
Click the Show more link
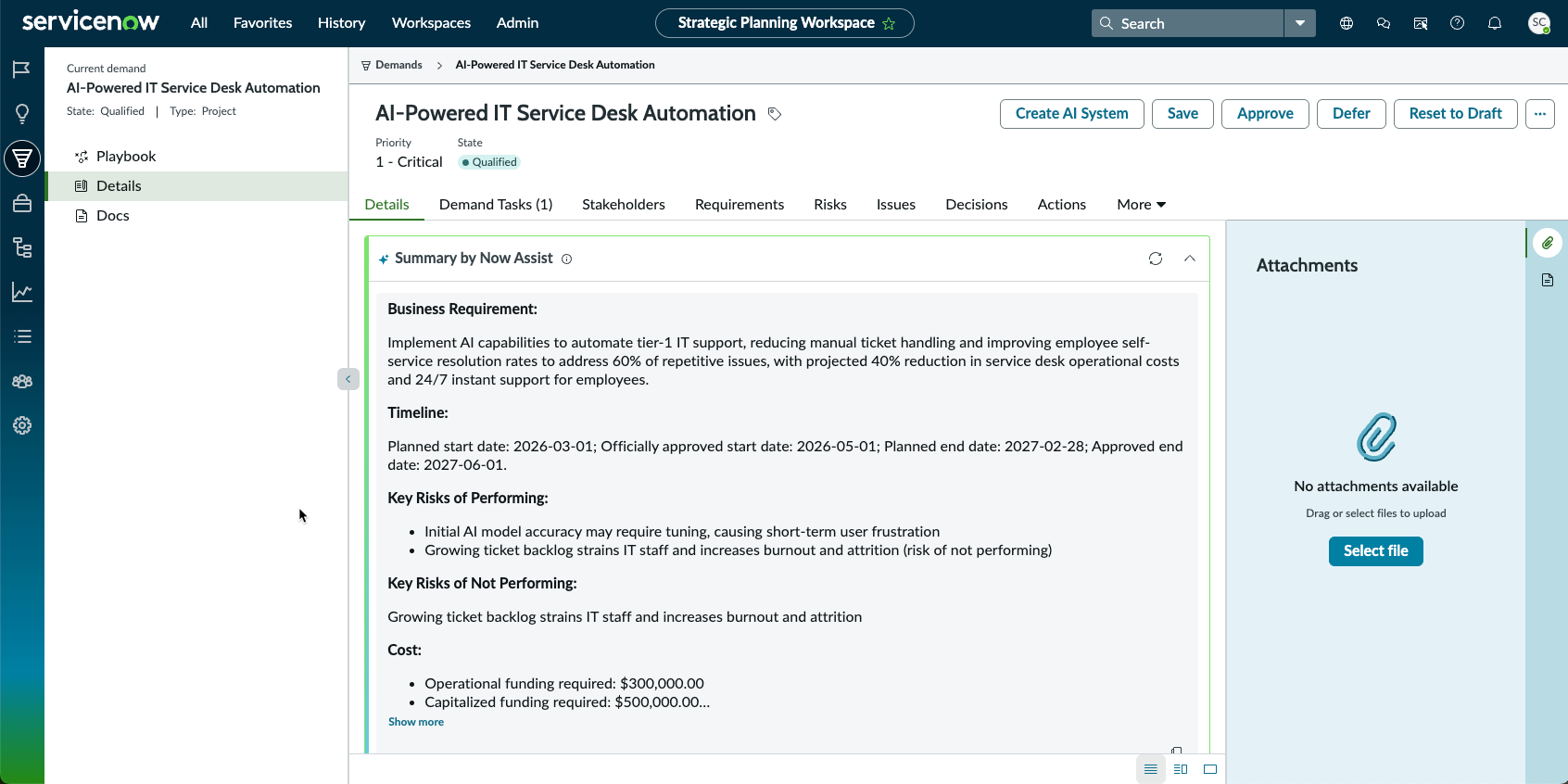point(416,722)
